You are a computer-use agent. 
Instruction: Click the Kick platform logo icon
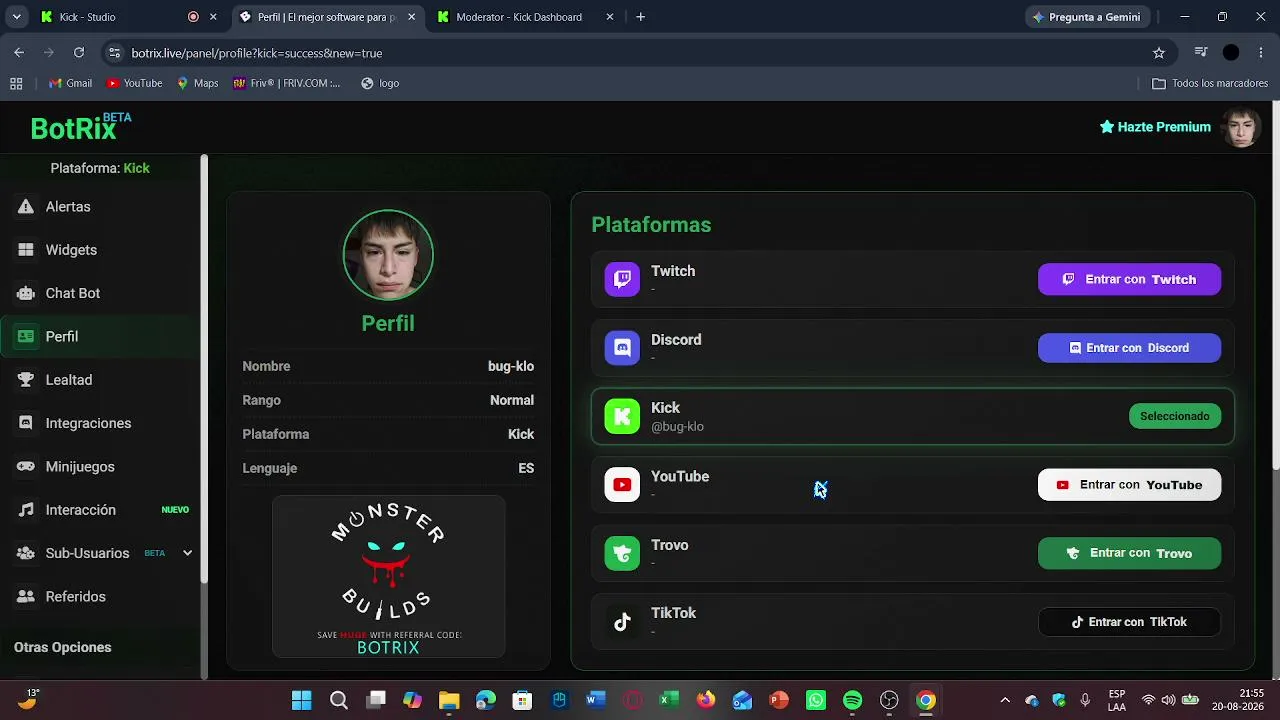(x=622, y=416)
